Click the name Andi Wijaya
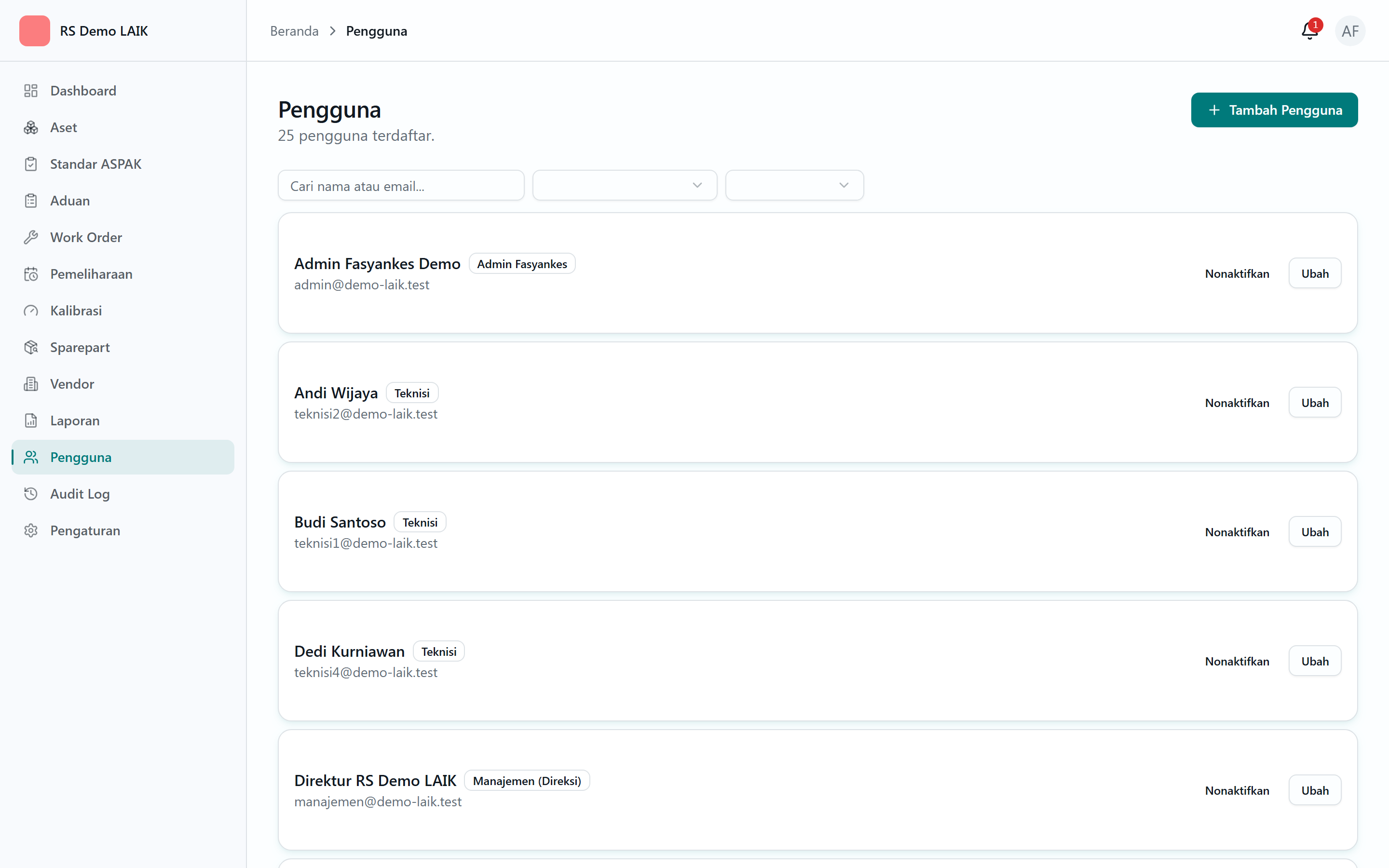 (x=336, y=393)
